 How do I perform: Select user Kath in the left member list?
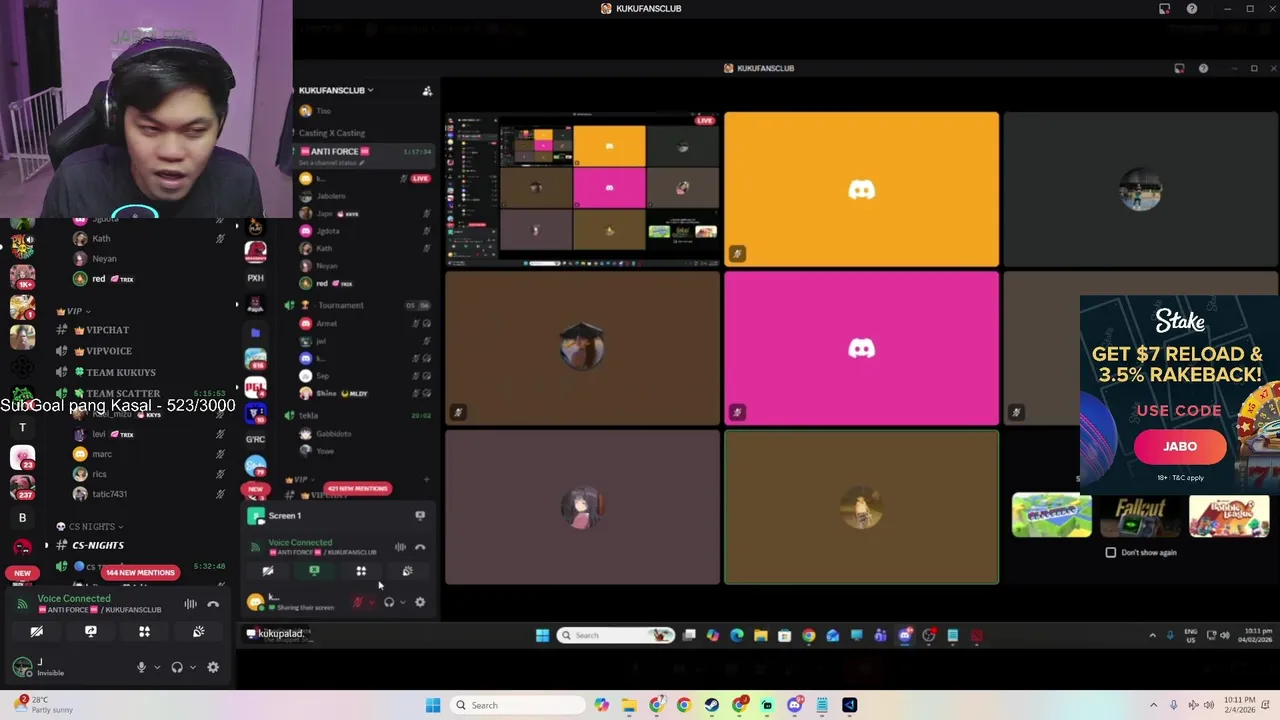point(101,239)
